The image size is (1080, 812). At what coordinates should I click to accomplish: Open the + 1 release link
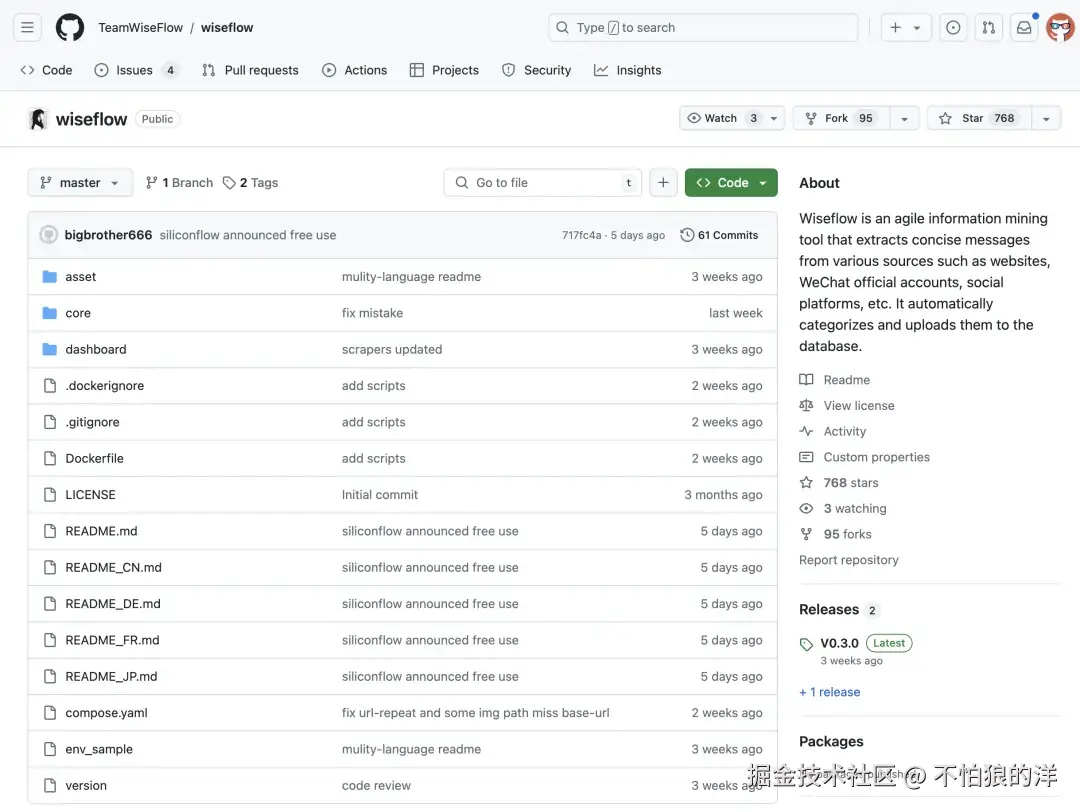(829, 692)
